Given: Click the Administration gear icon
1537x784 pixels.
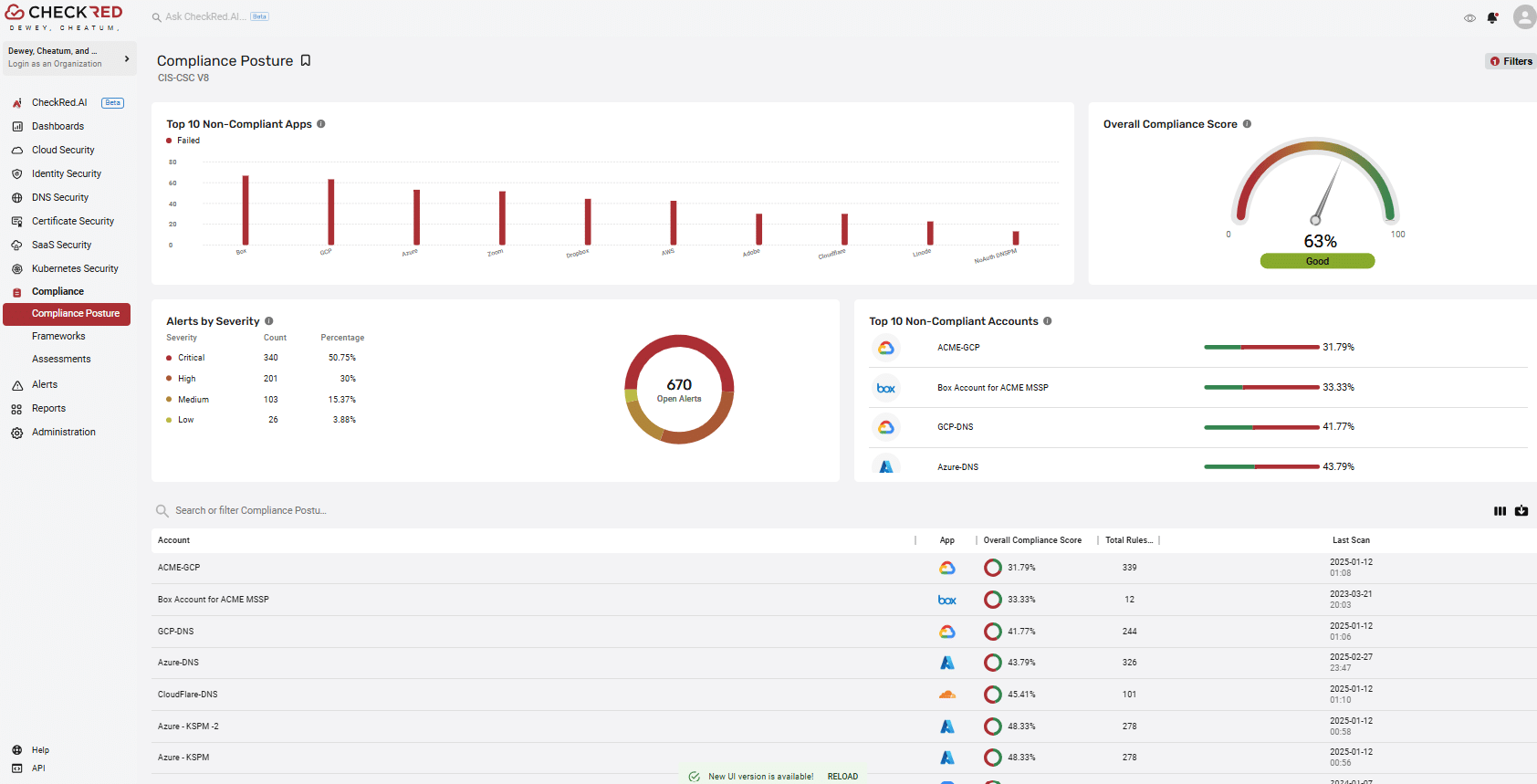Looking at the screenshot, I should coord(16,433).
